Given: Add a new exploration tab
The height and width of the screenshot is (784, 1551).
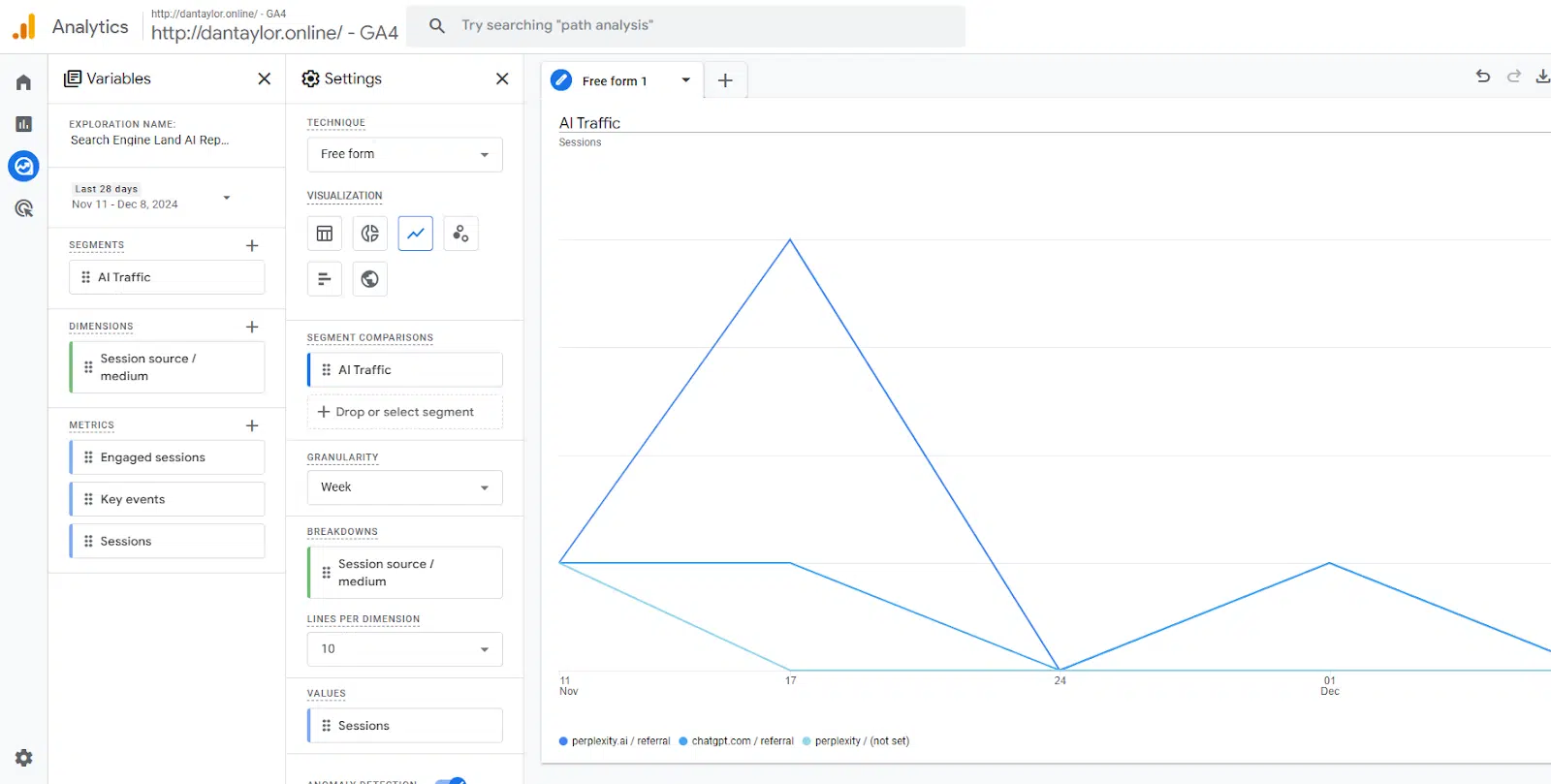Looking at the screenshot, I should click(x=725, y=80).
